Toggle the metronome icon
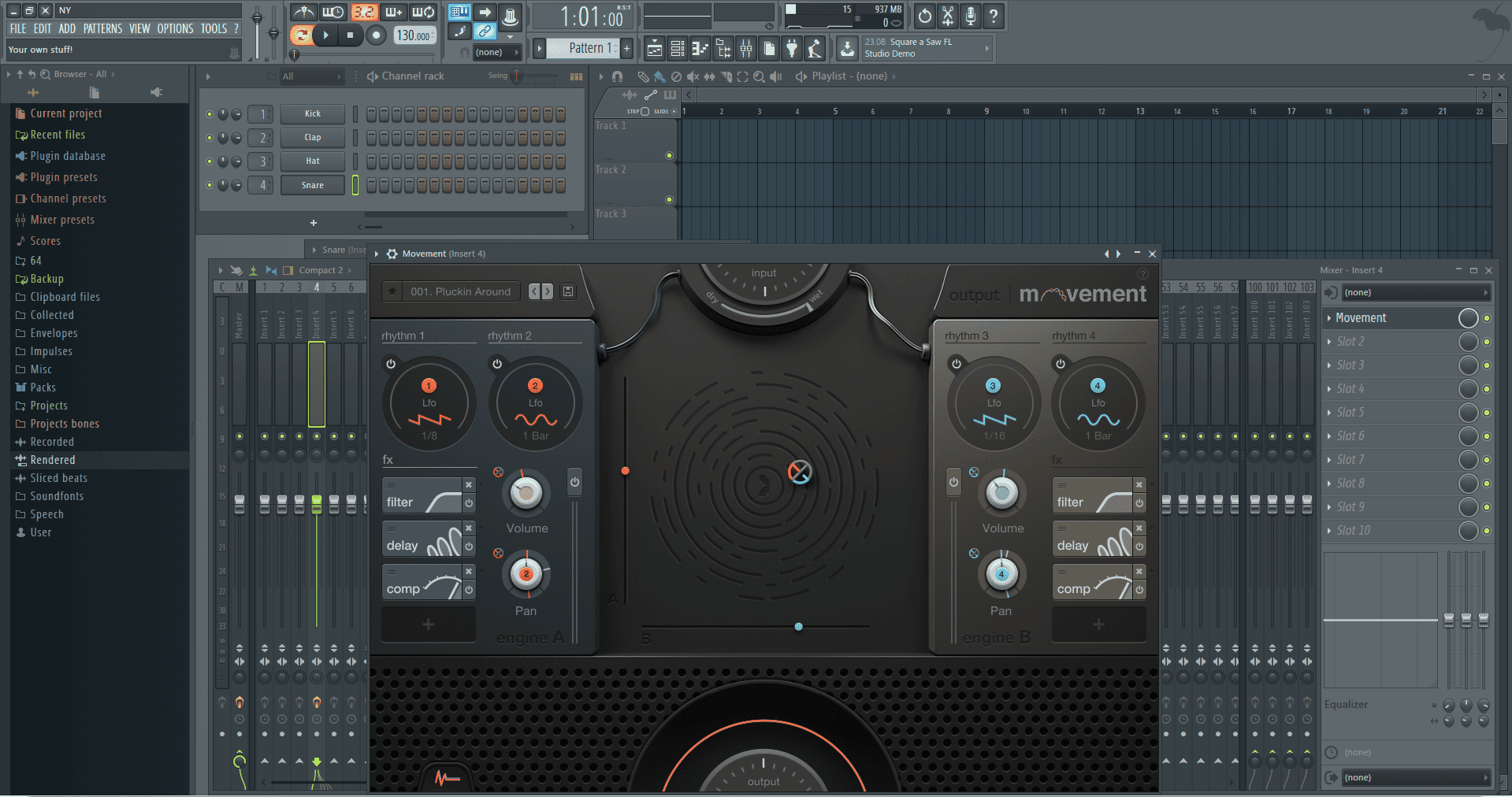The height and width of the screenshot is (797, 1512). (x=303, y=13)
